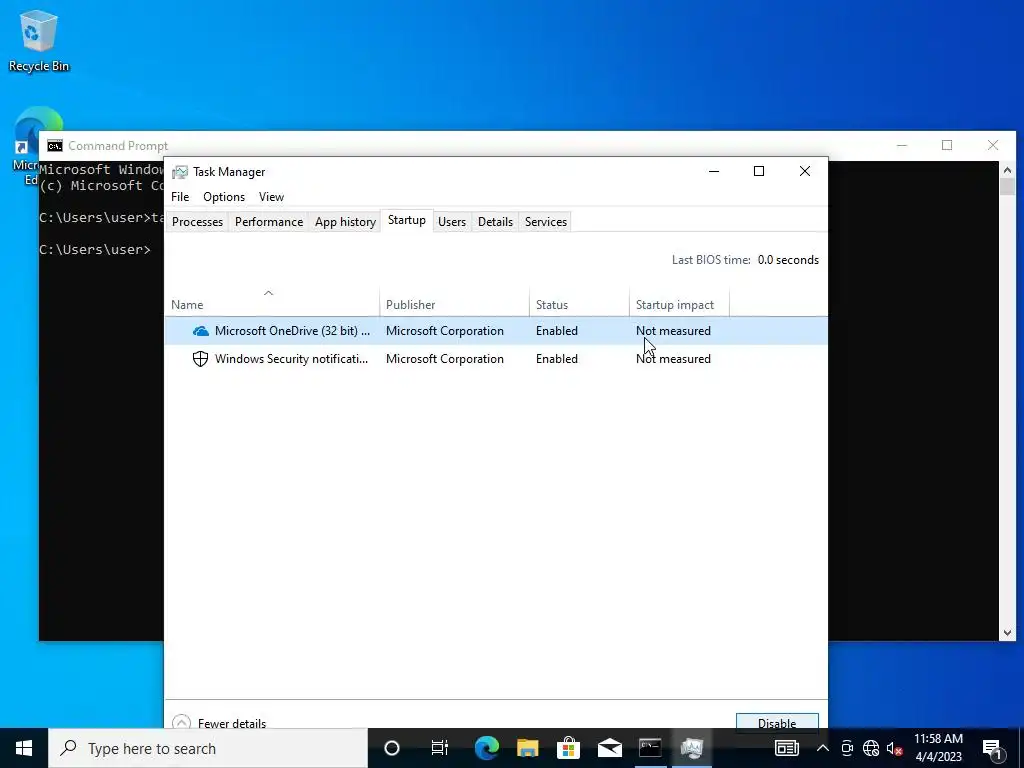Sort by the Status column header
The width and height of the screenshot is (1024, 768).
coord(579,304)
